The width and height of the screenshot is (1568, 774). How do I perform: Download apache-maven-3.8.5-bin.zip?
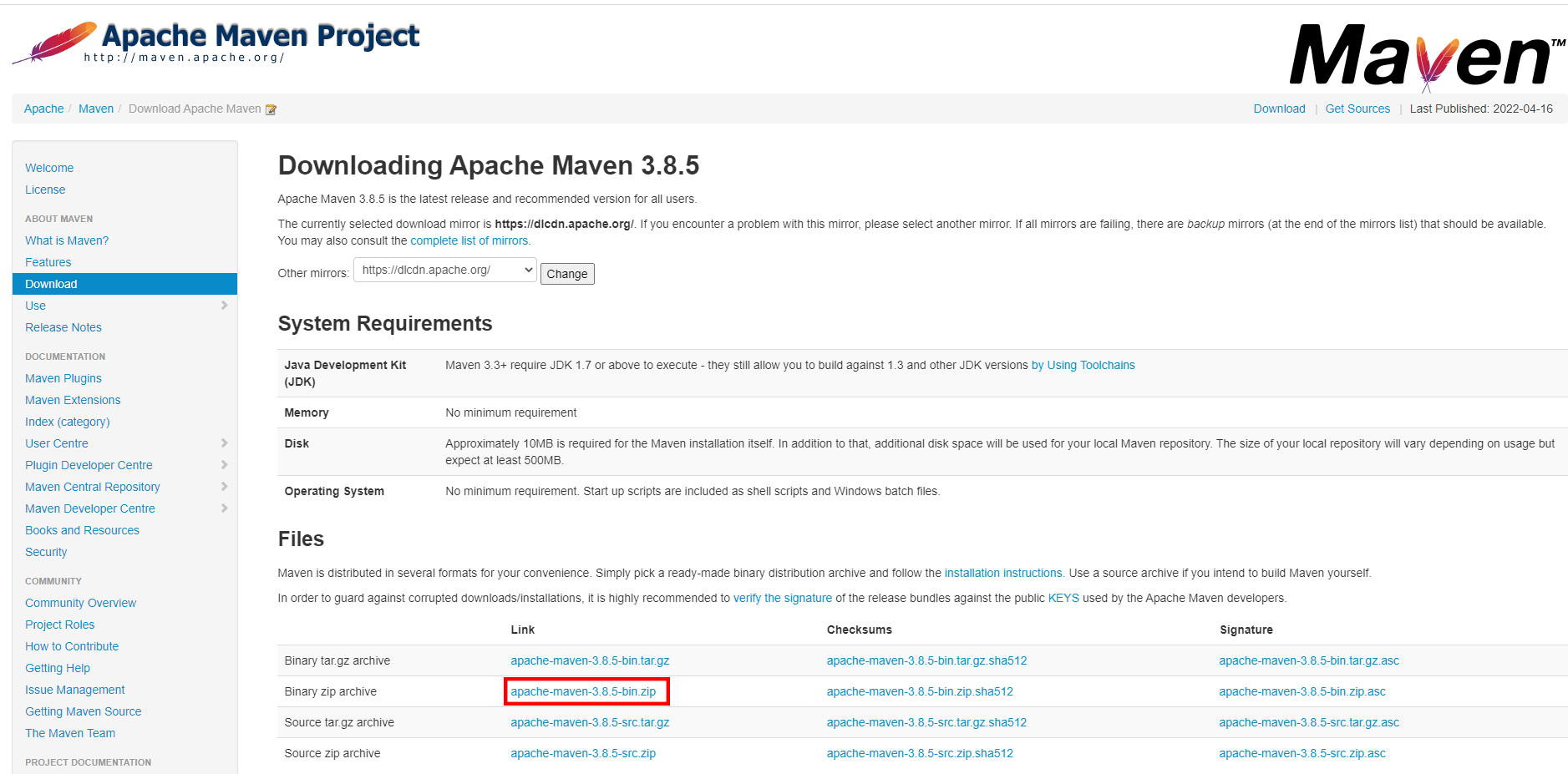pyautogui.click(x=583, y=691)
